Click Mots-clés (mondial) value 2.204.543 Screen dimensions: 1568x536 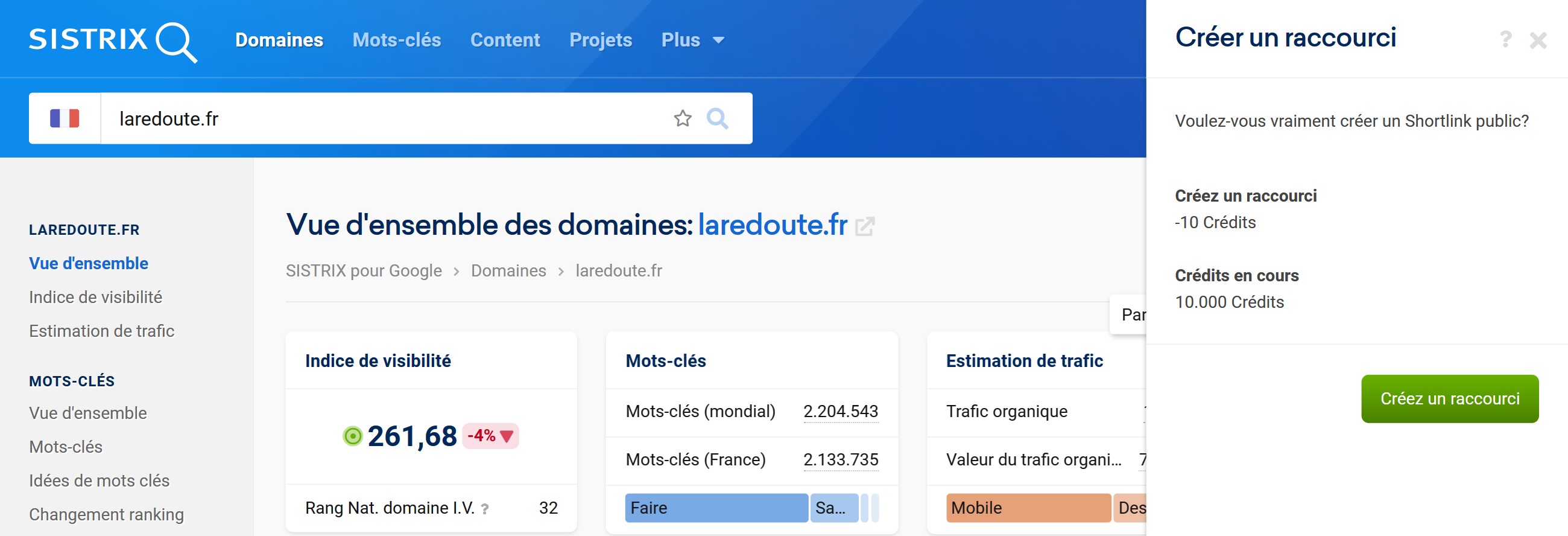[x=841, y=412]
